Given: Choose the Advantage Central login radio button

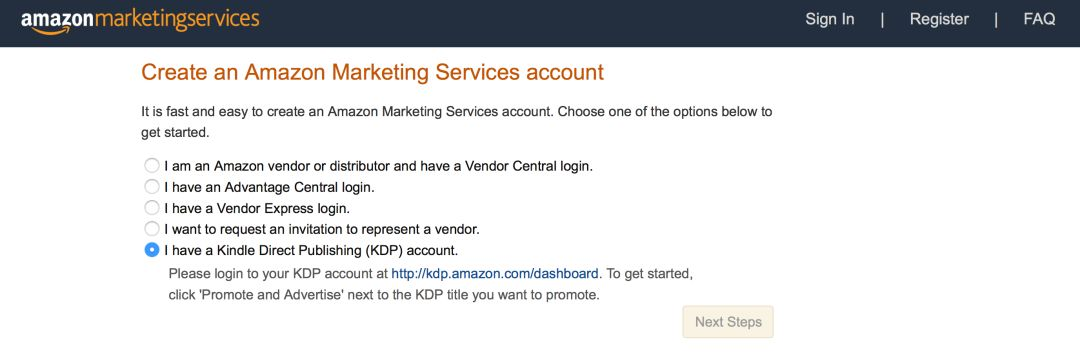Looking at the screenshot, I should pos(152,187).
